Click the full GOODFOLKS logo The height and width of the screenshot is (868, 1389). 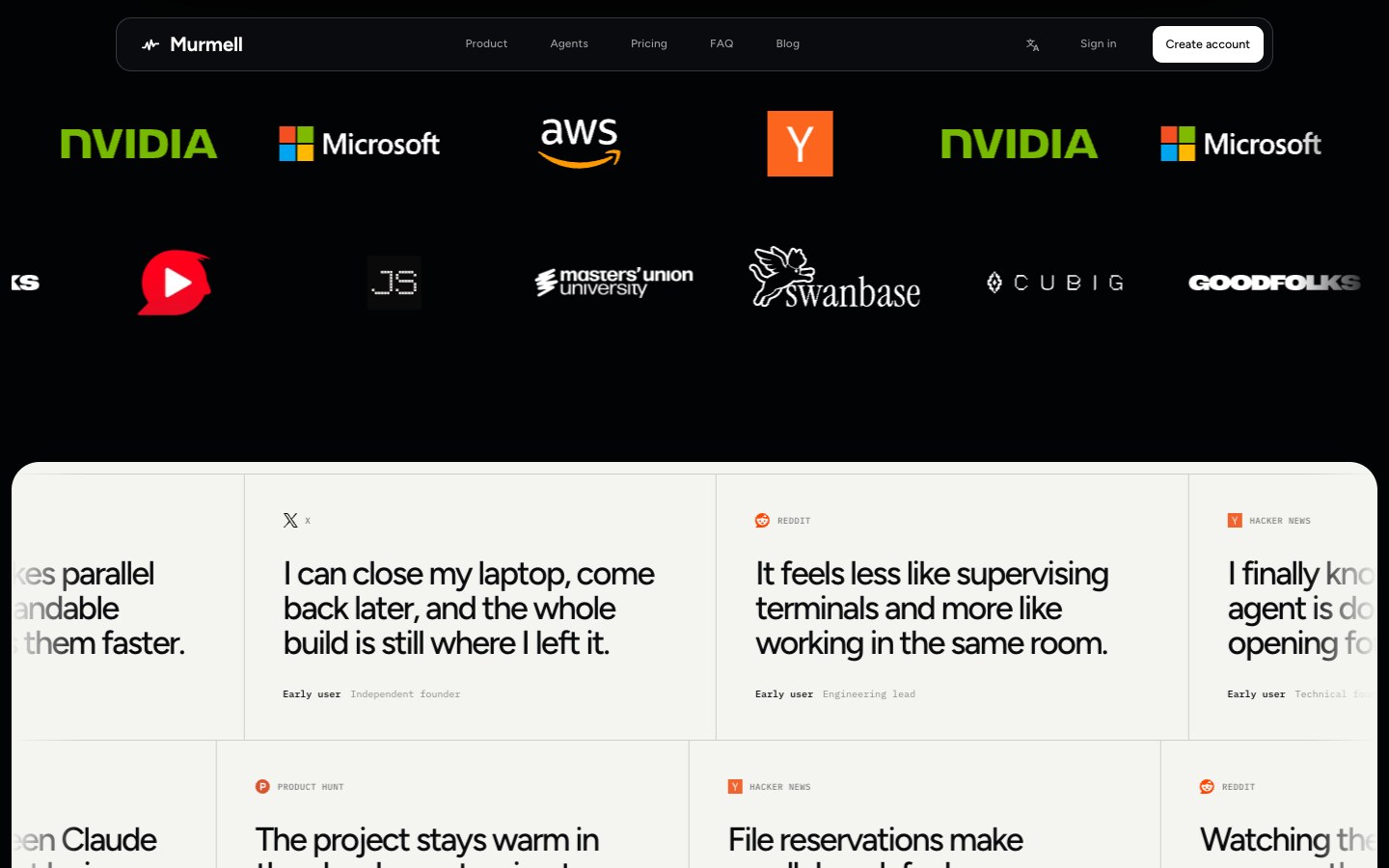click(x=1275, y=283)
